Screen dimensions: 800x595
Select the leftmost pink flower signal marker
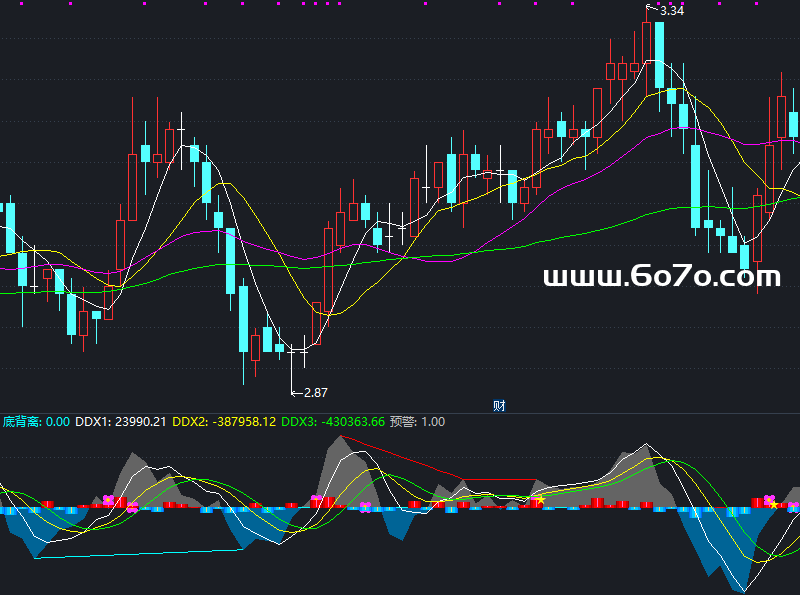click(108, 500)
